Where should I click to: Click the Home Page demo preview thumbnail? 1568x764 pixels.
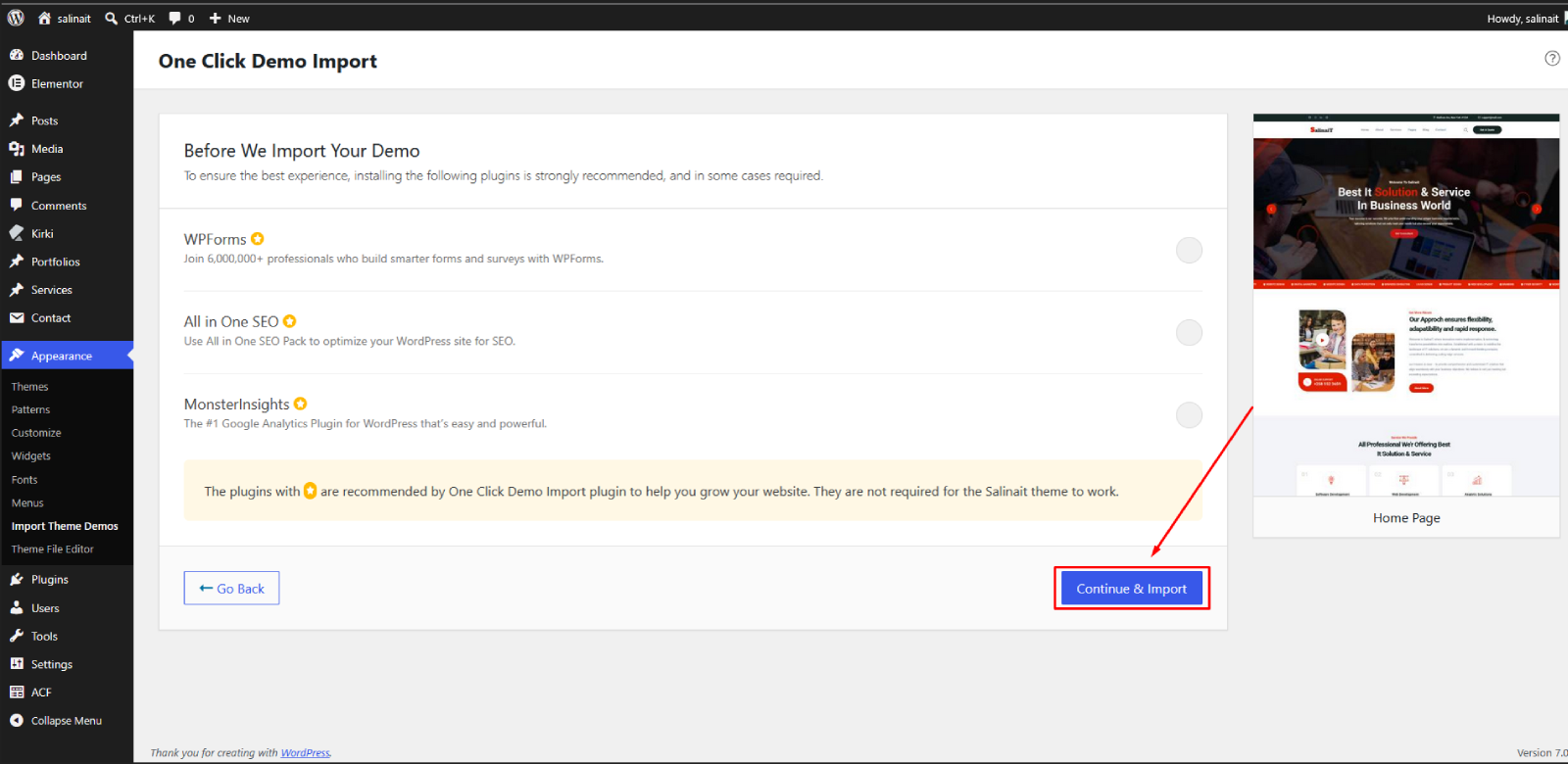coord(1406,306)
